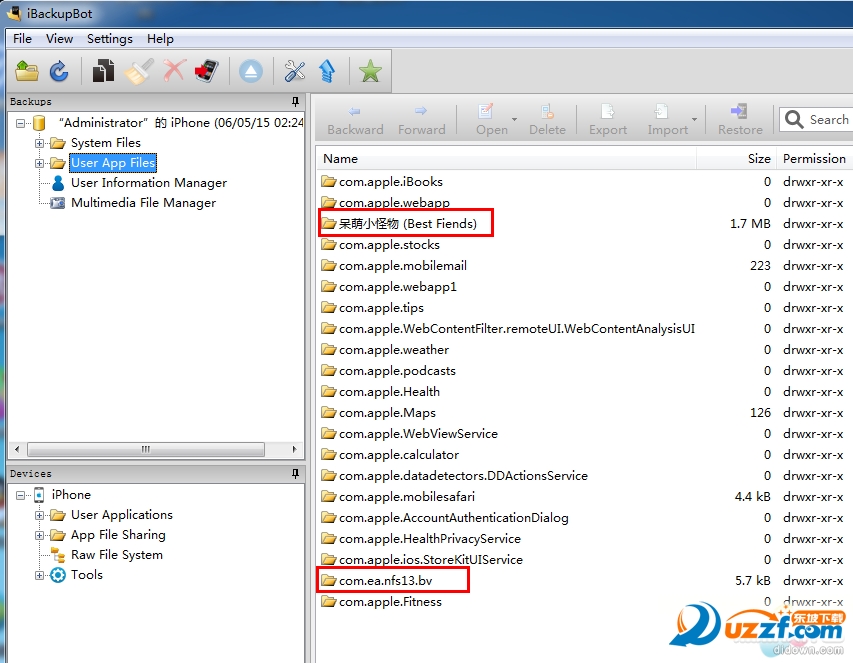This screenshot has height=663, width=853.
Task: Expand the User App Files tree node
Action: 39,163
